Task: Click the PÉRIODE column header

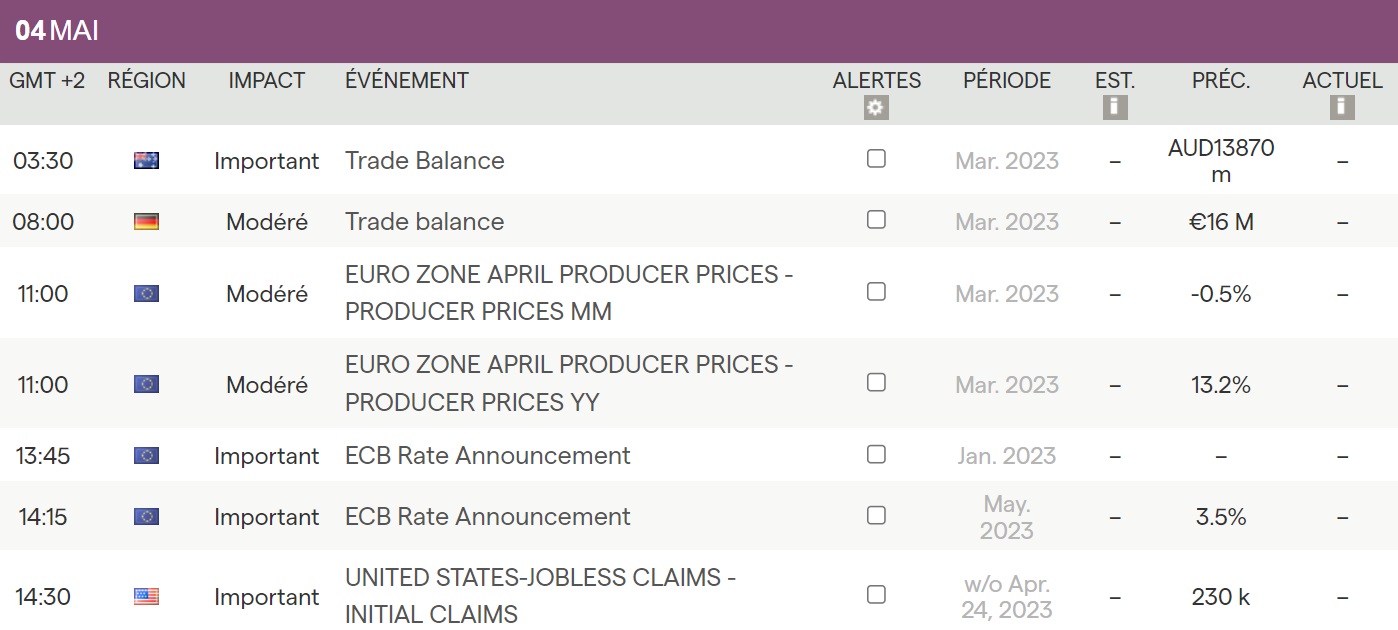Action: coord(1007,81)
